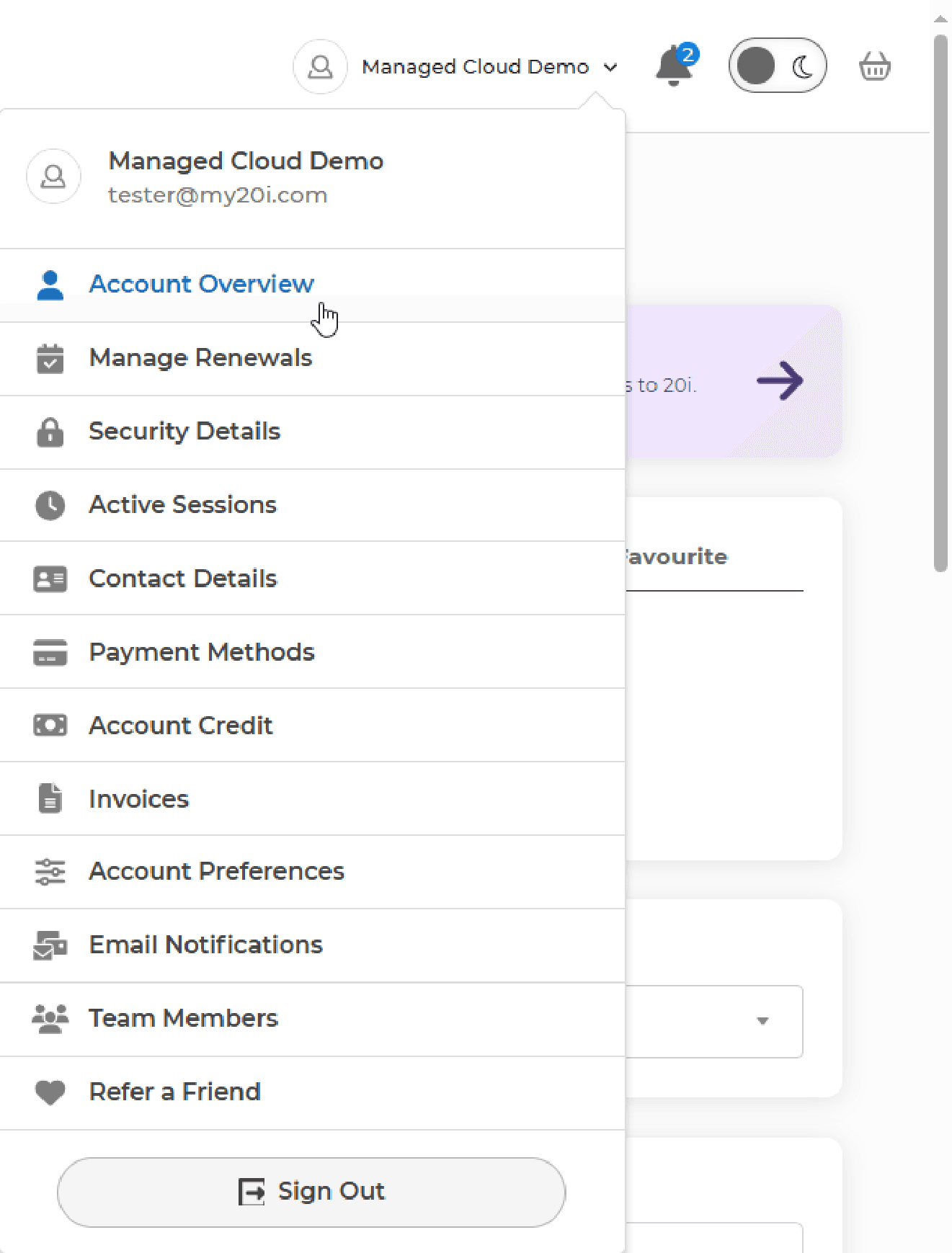Open Security Details menu item

coord(312,432)
